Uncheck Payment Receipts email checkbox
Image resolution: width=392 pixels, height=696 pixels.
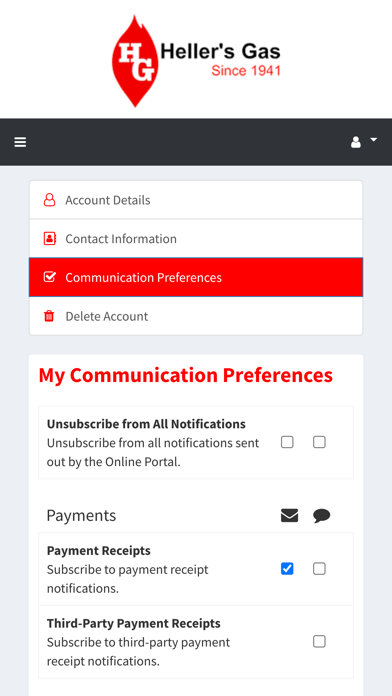287,569
